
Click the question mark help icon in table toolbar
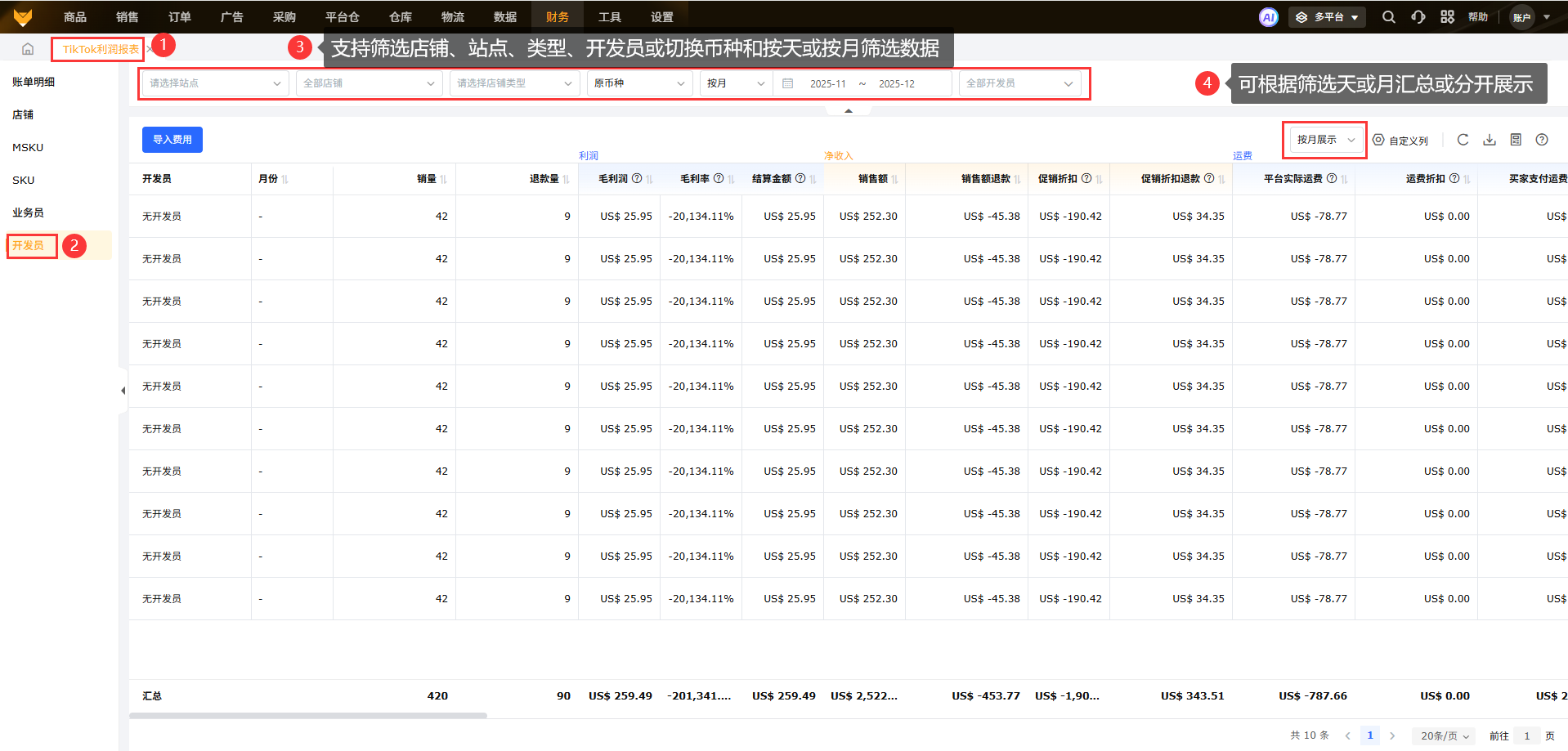1542,140
